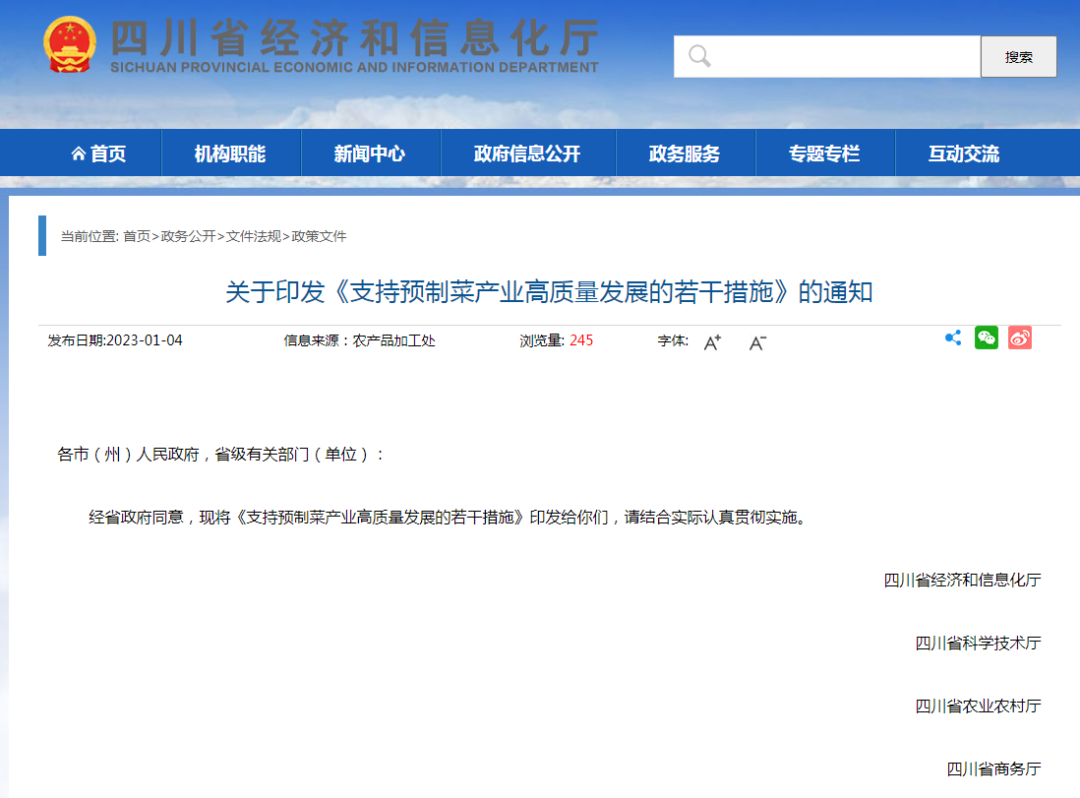Open the 互动交流 menu
This screenshot has width=1080, height=798.
point(962,152)
